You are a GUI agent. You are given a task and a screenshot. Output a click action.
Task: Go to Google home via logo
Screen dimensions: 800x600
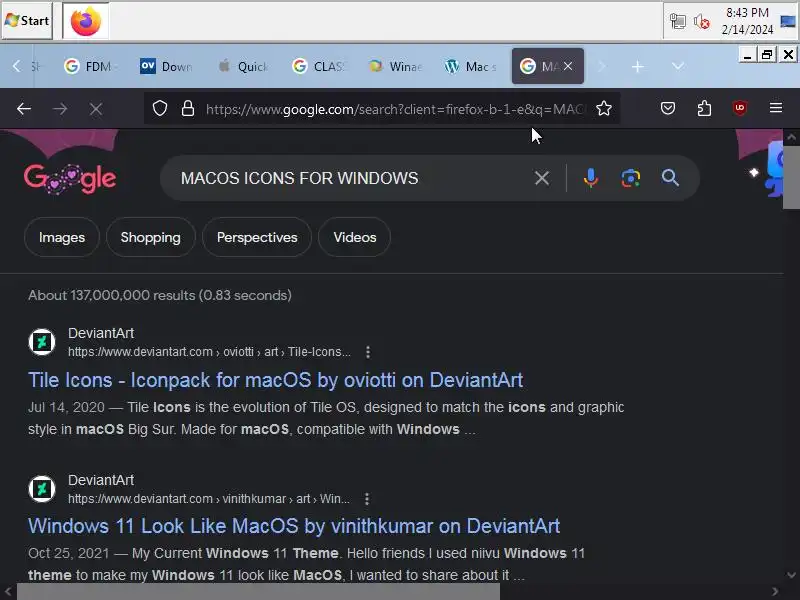coord(70,179)
